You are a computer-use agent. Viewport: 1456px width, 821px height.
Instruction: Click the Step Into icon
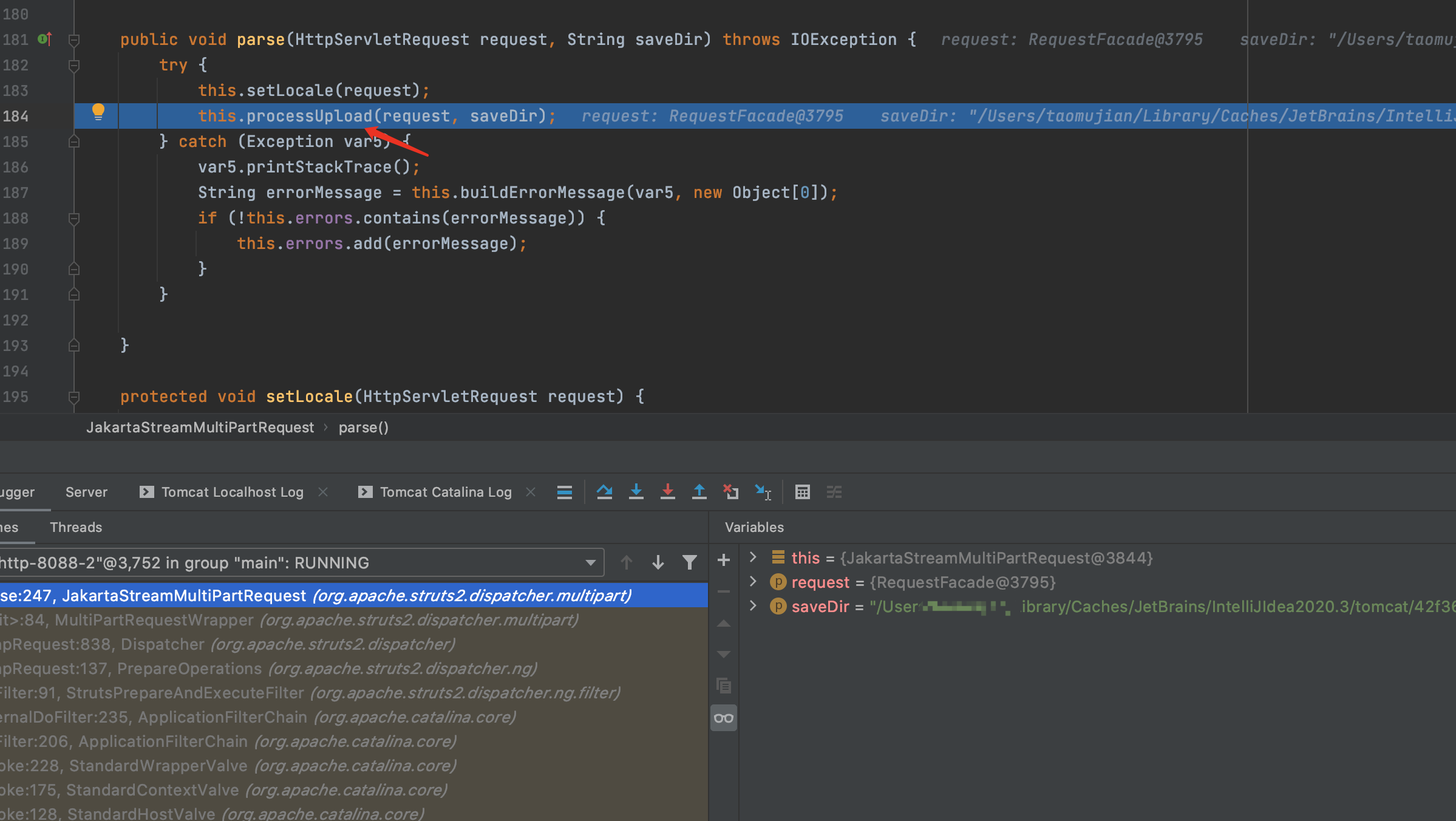coord(636,492)
